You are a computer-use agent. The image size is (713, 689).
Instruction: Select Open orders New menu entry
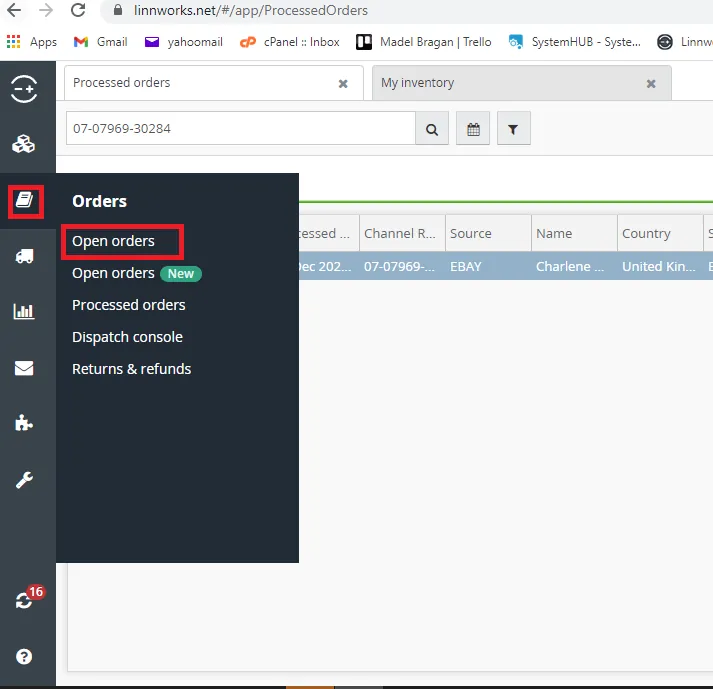(x=136, y=273)
